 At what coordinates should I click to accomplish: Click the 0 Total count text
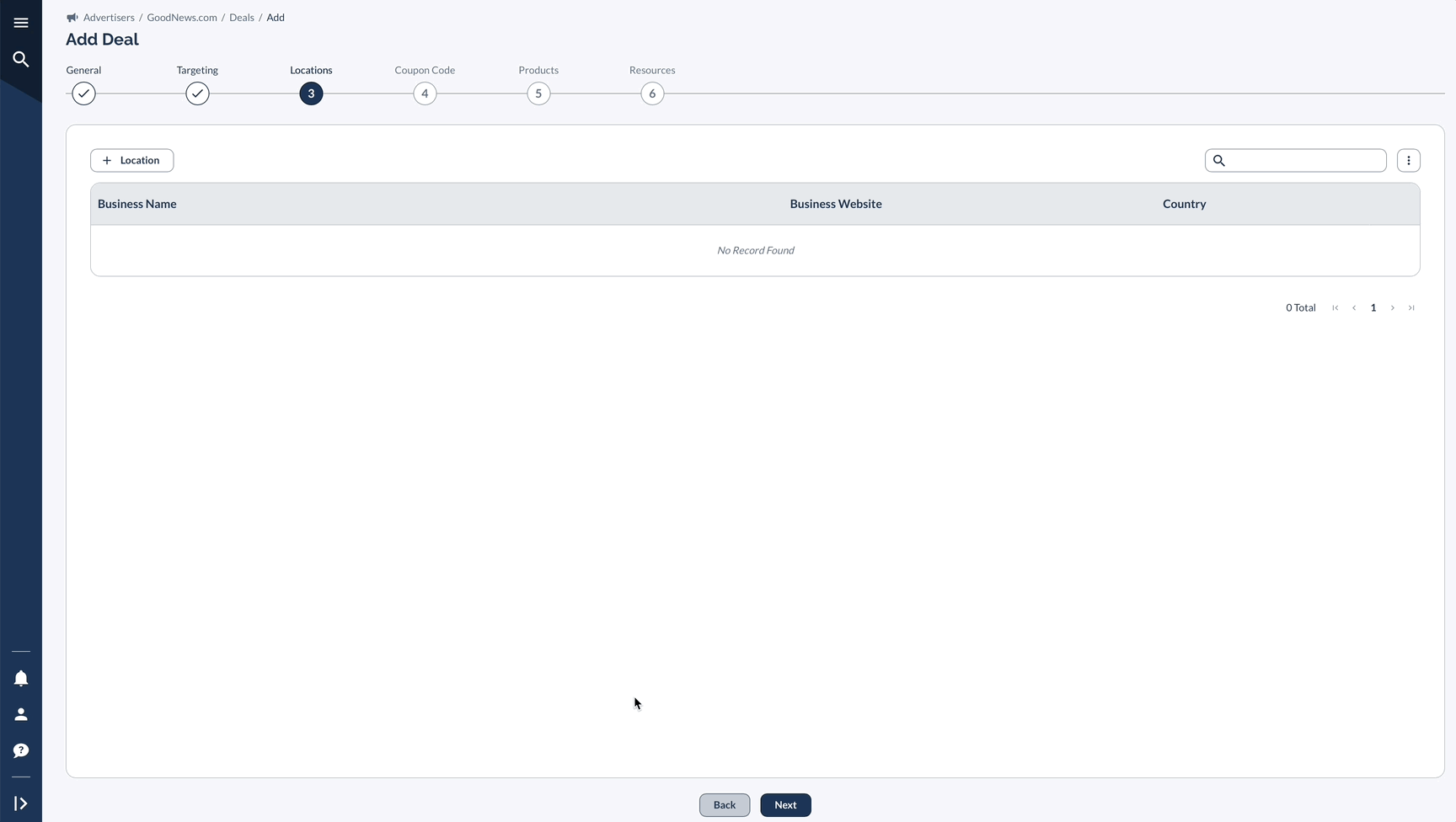point(1301,308)
